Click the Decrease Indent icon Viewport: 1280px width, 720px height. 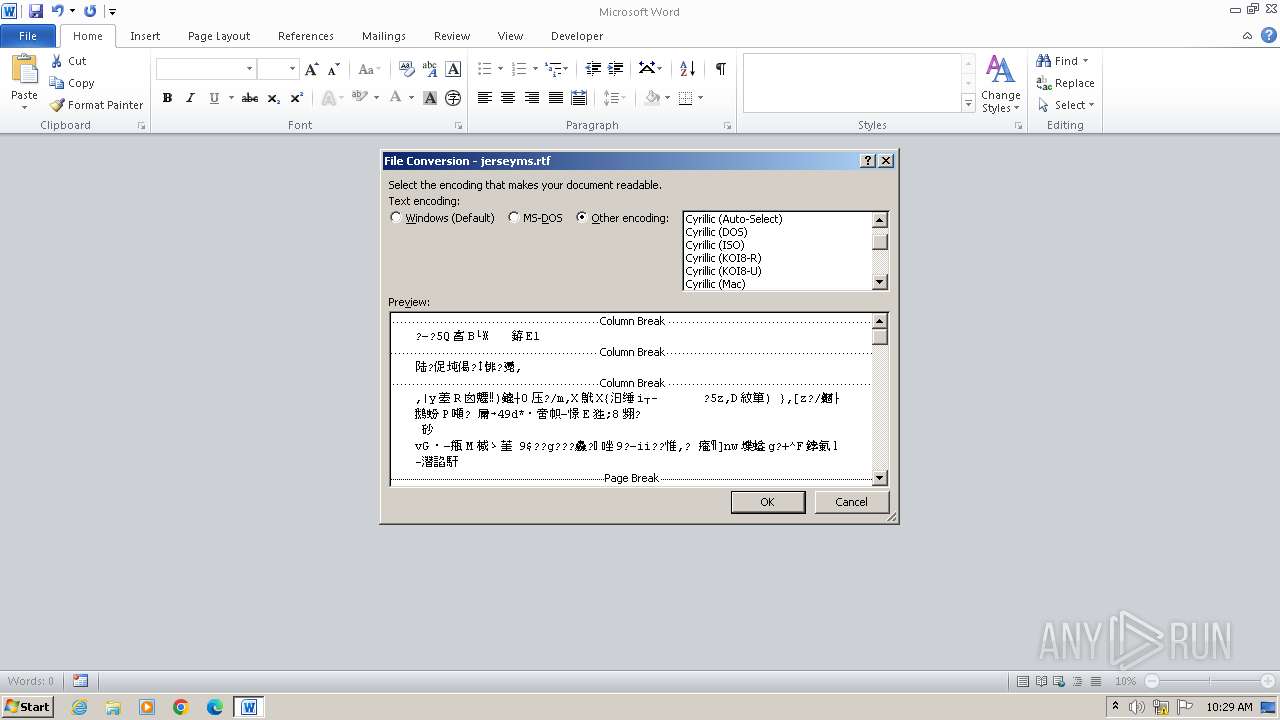593,69
